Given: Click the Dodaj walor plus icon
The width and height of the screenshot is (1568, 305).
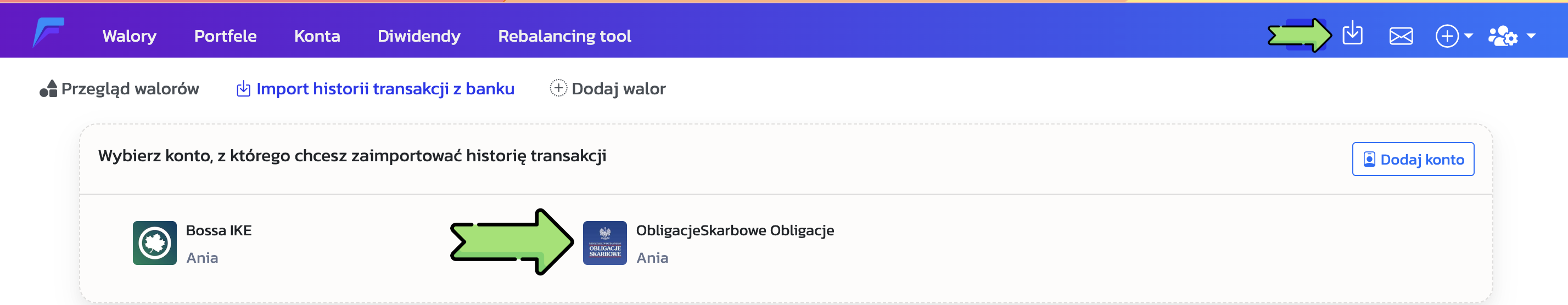Looking at the screenshot, I should coord(558,88).
